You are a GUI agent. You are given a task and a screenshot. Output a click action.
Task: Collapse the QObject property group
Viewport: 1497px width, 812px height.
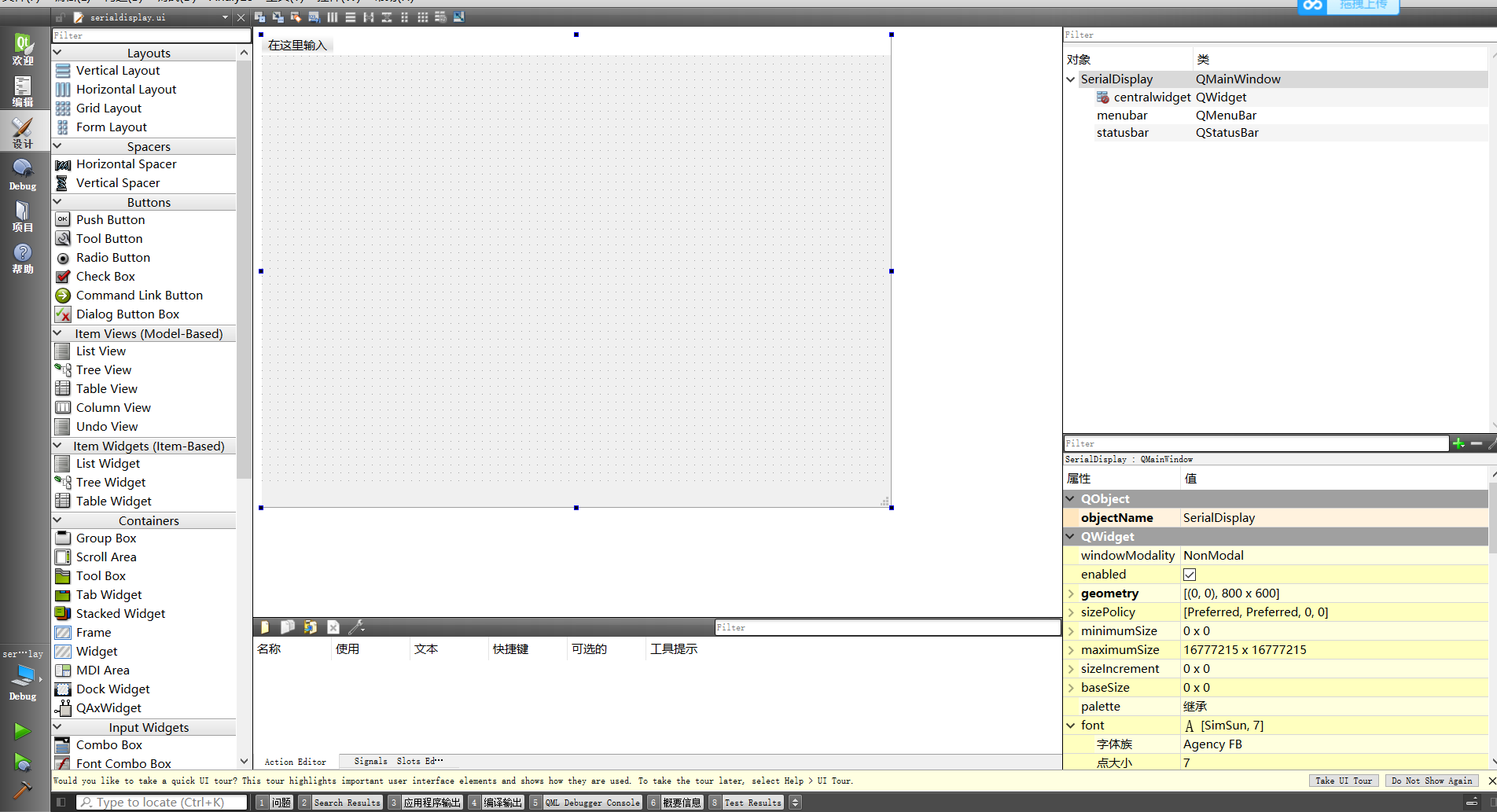(1071, 499)
